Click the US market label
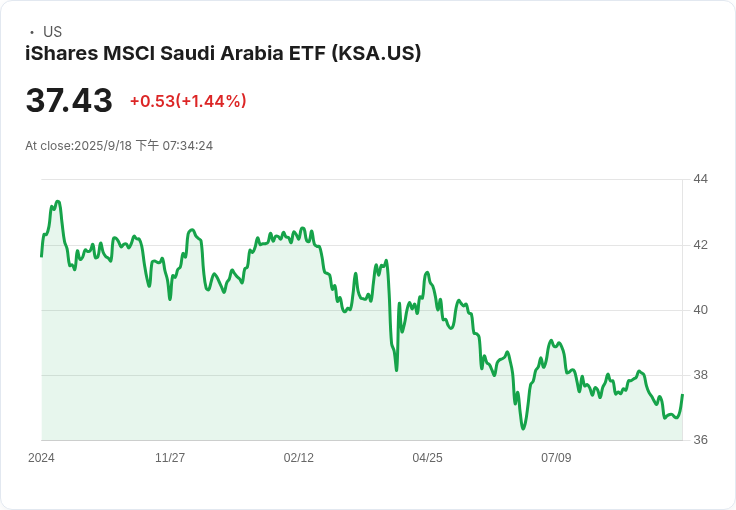 click(52, 32)
